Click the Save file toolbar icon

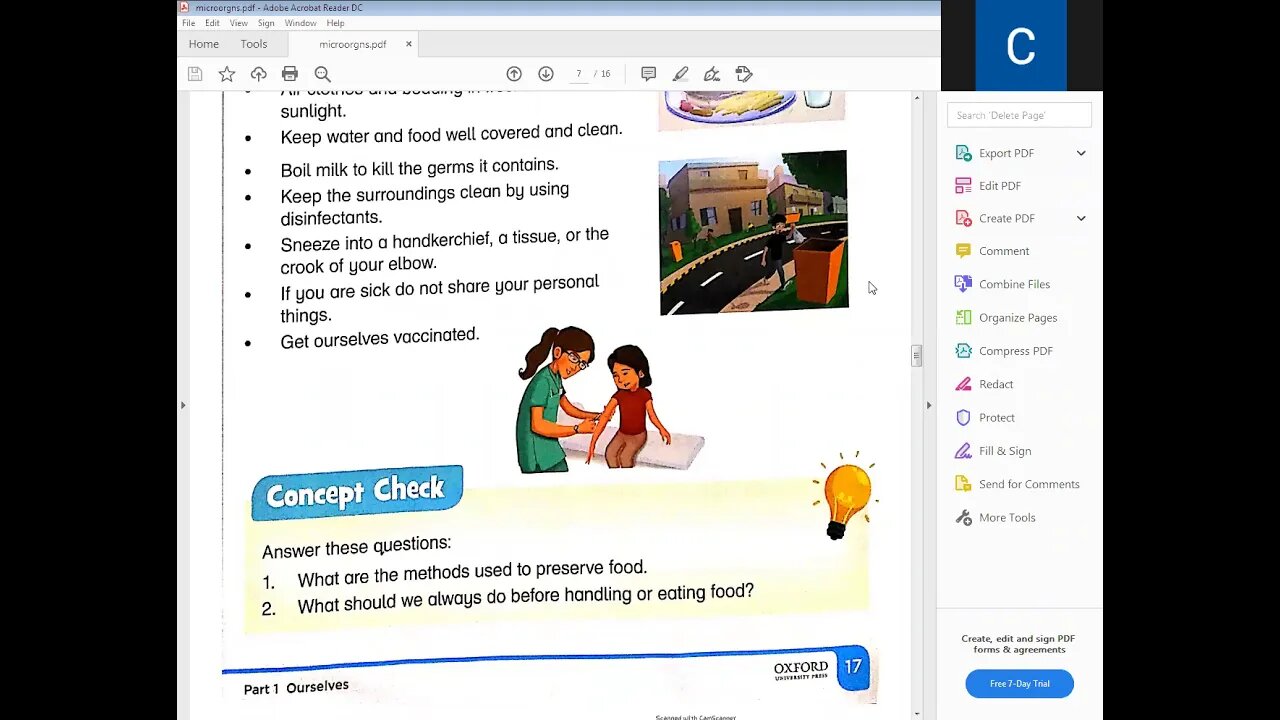pyautogui.click(x=195, y=74)
